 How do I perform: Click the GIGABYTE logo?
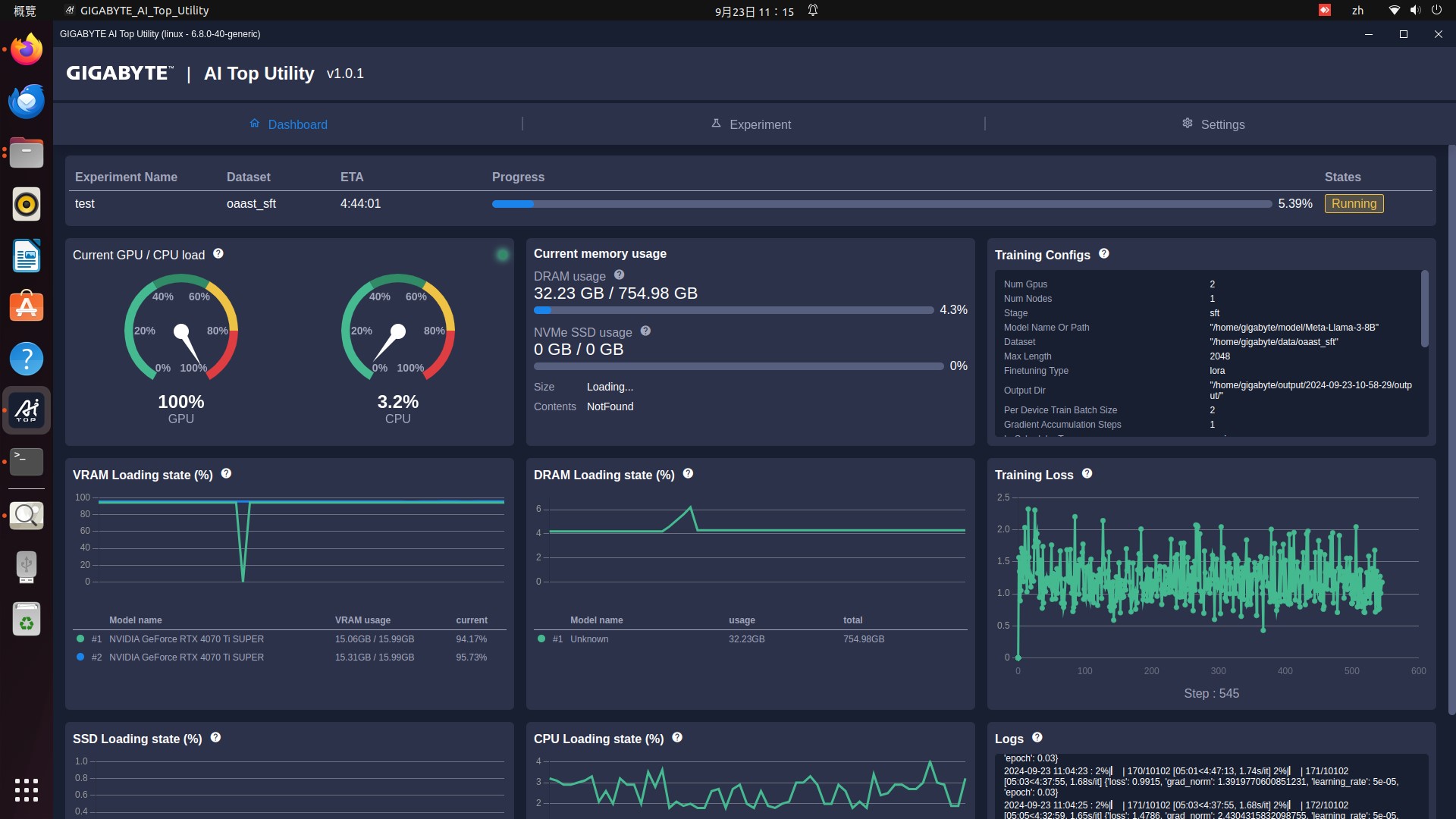pos(120,73)
